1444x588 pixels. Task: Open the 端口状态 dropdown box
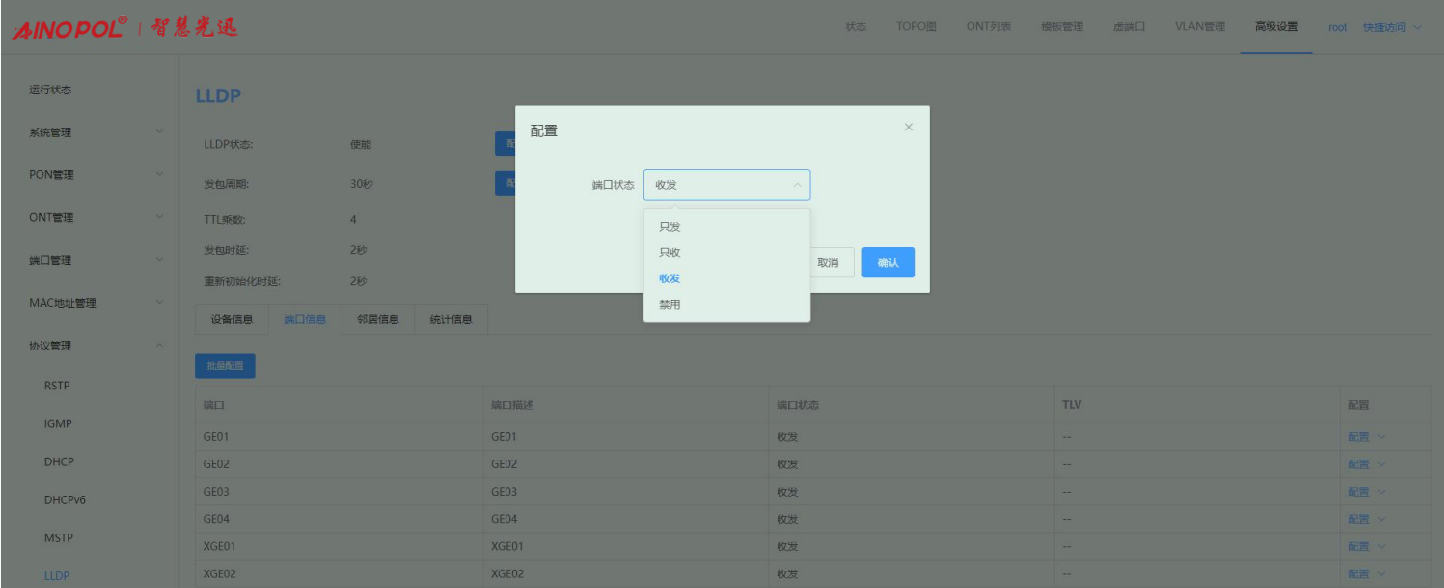pyautogui.click(x=726, y=185)
